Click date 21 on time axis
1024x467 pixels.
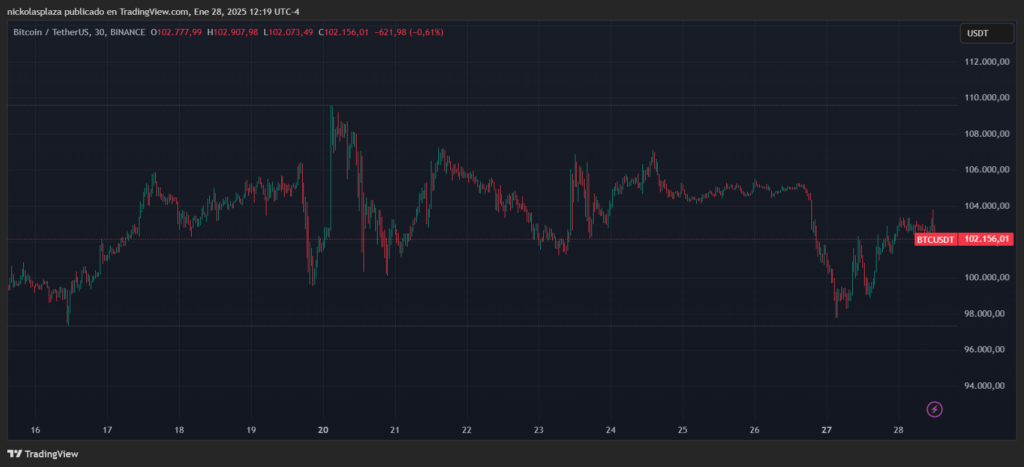(394, 430)
